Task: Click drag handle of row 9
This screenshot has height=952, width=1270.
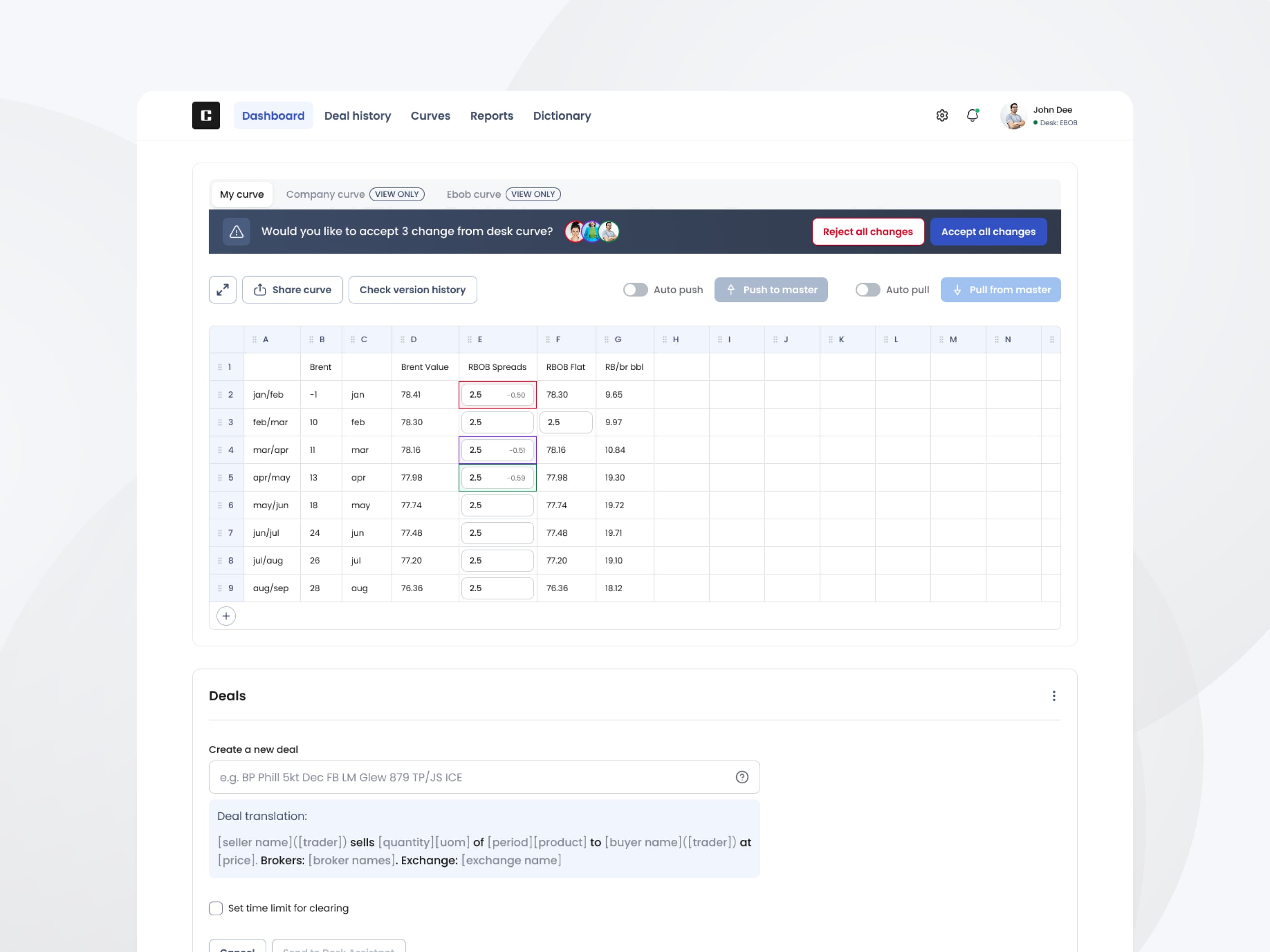Action: coord(220,588)
